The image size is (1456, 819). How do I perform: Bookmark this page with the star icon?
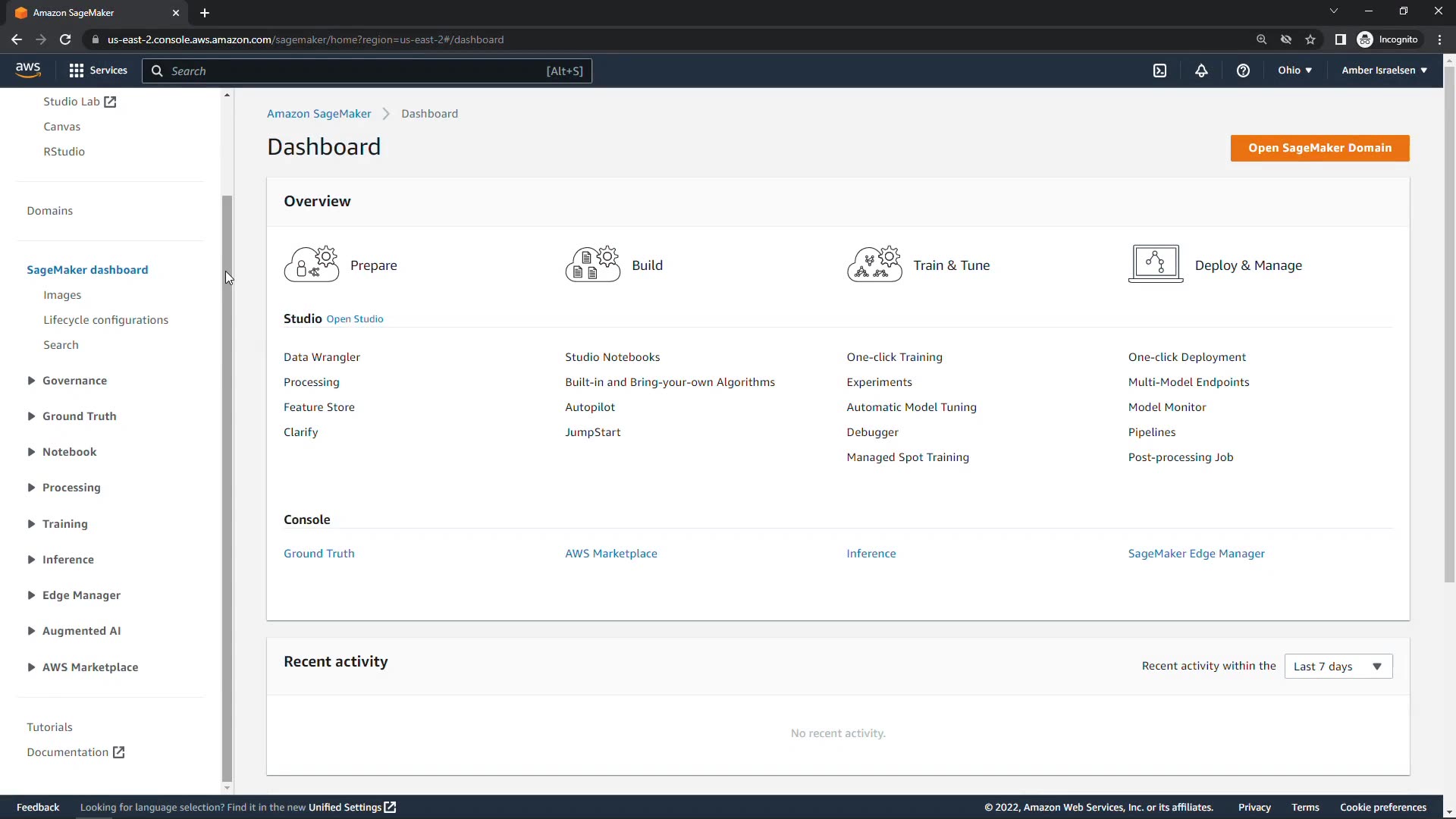pos(1310,39)
